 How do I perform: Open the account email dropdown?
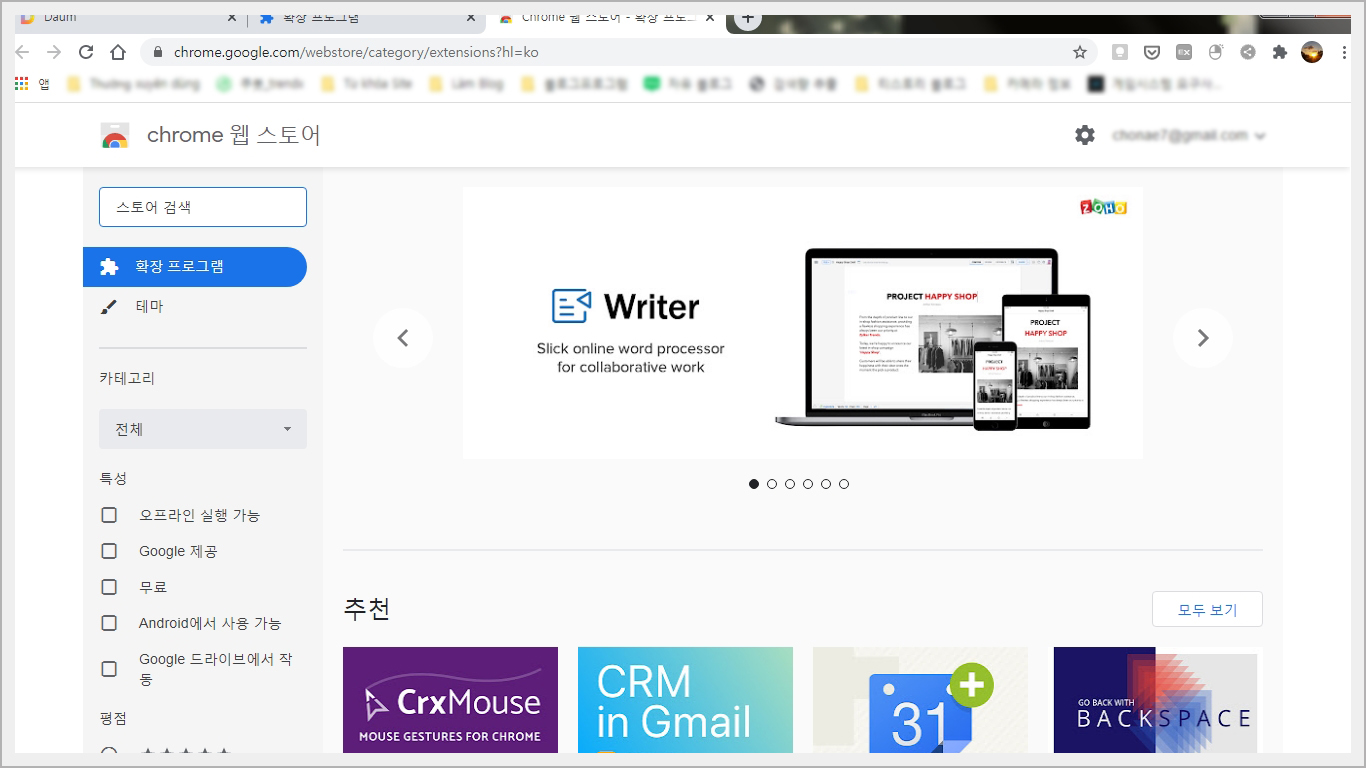(x=1189, y=135)
